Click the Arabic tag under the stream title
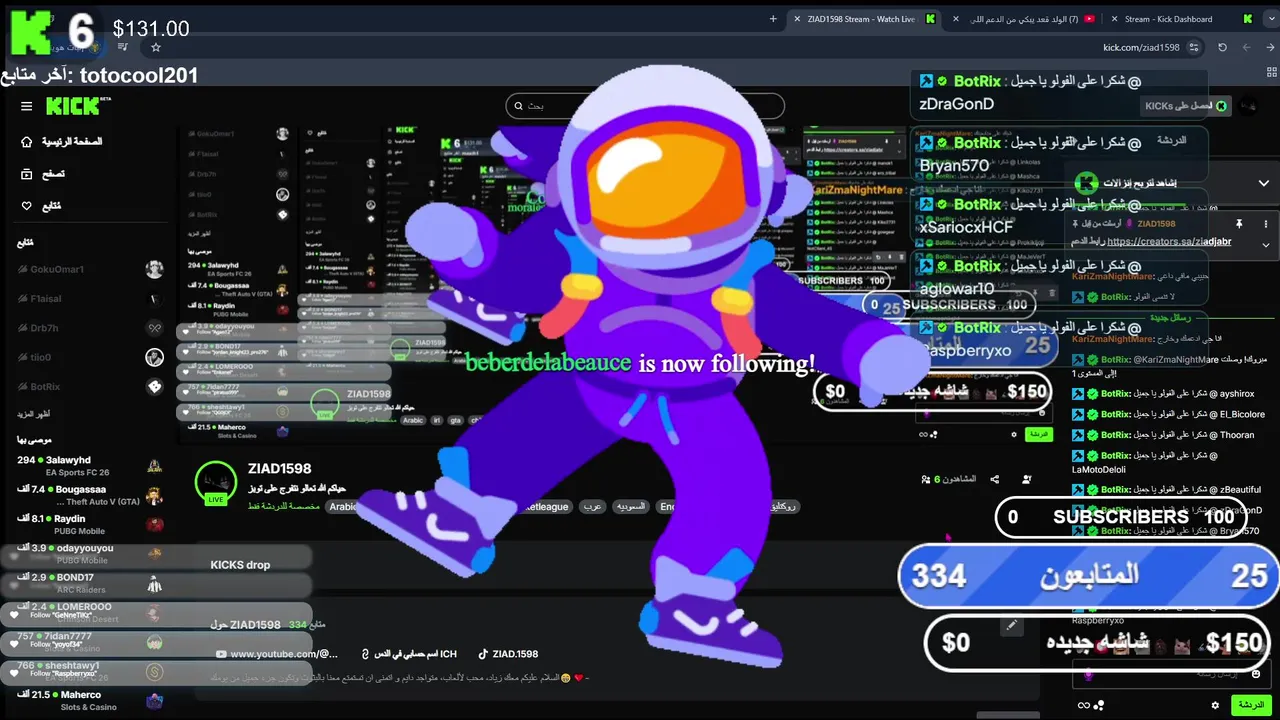This screenshot has width=1280, height=720. pyautogui.click(x=342, y=507)
